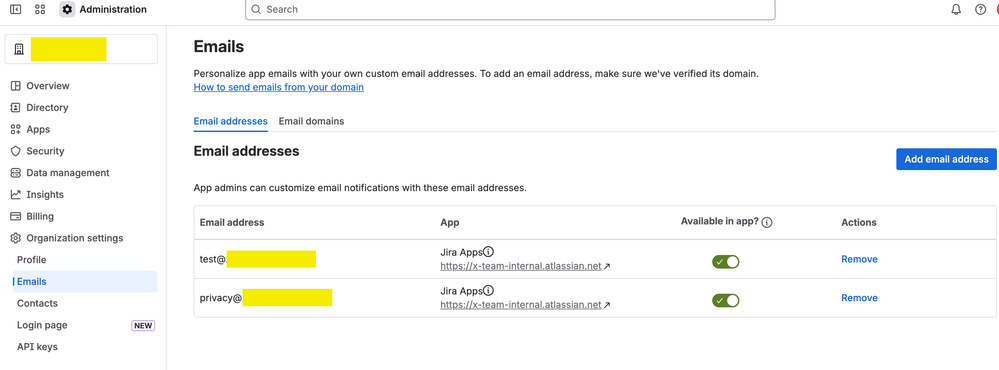Click the Email address column header
The image size is (999, 370).
(232, 222)
